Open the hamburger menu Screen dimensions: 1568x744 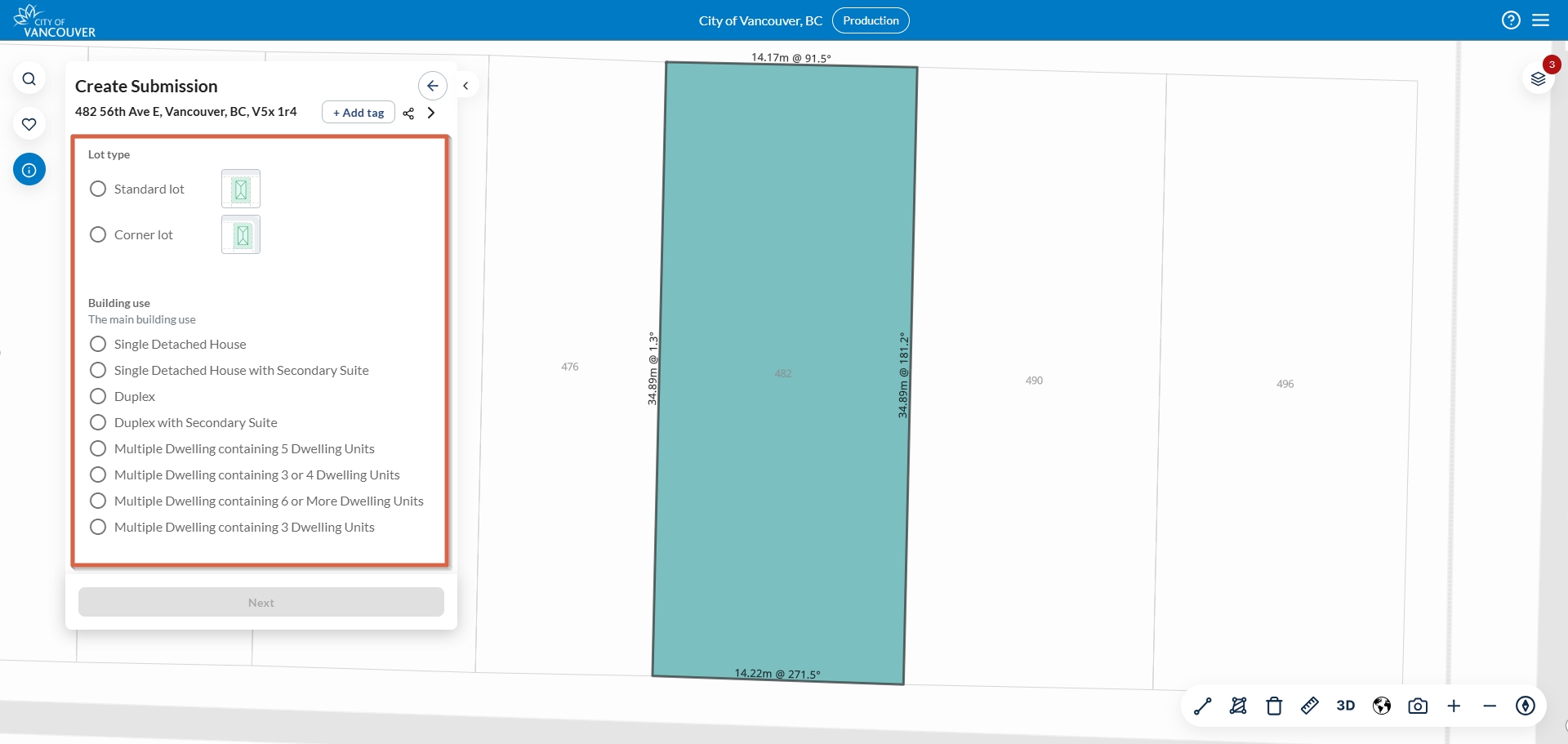pos(1541,20)
